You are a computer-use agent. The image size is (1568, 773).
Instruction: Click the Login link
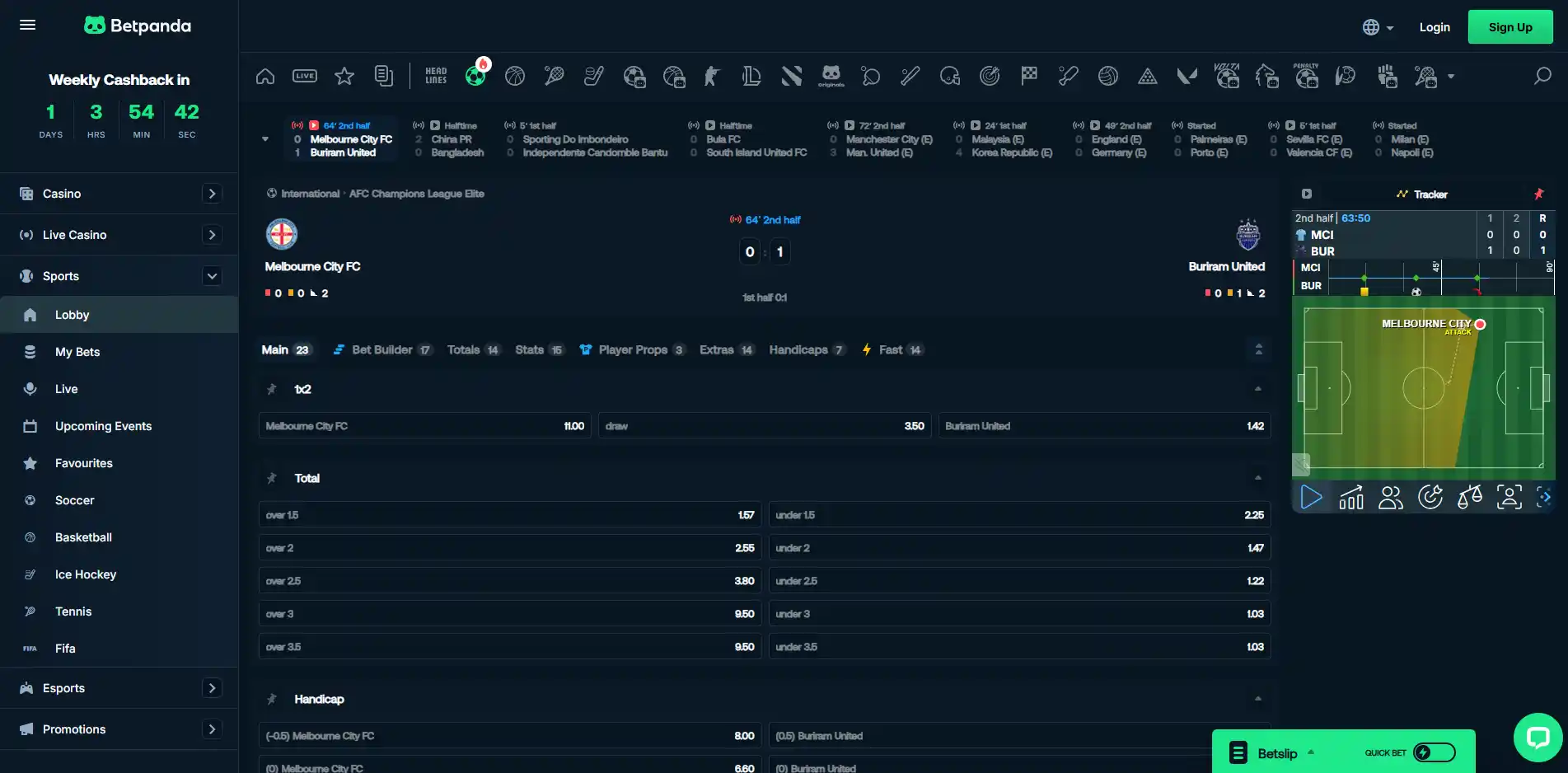pyautogui.click(x=1435, y=27)
